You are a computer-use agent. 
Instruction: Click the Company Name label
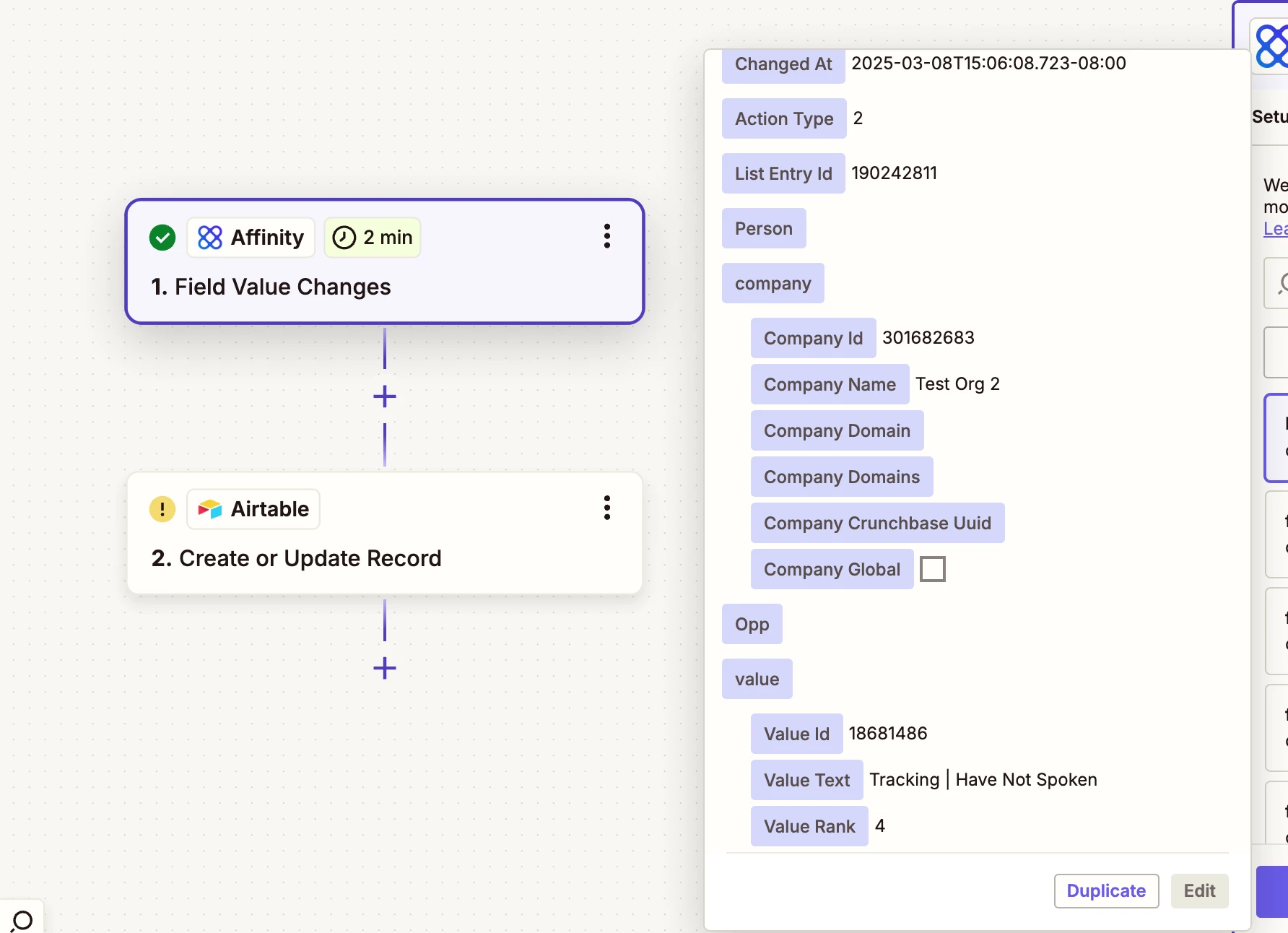830,384
